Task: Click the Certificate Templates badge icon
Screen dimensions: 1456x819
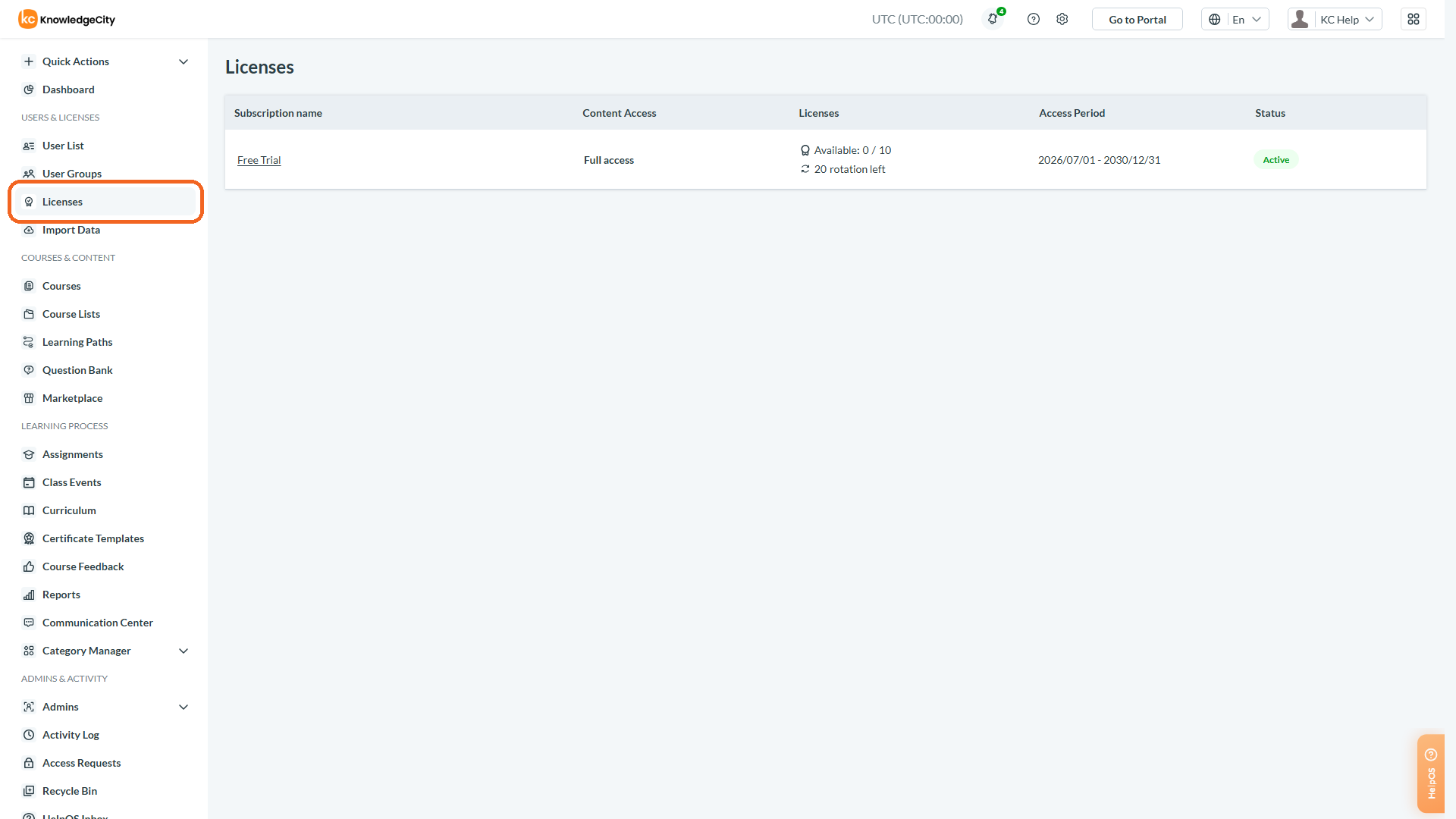Action: pos(29,538)
